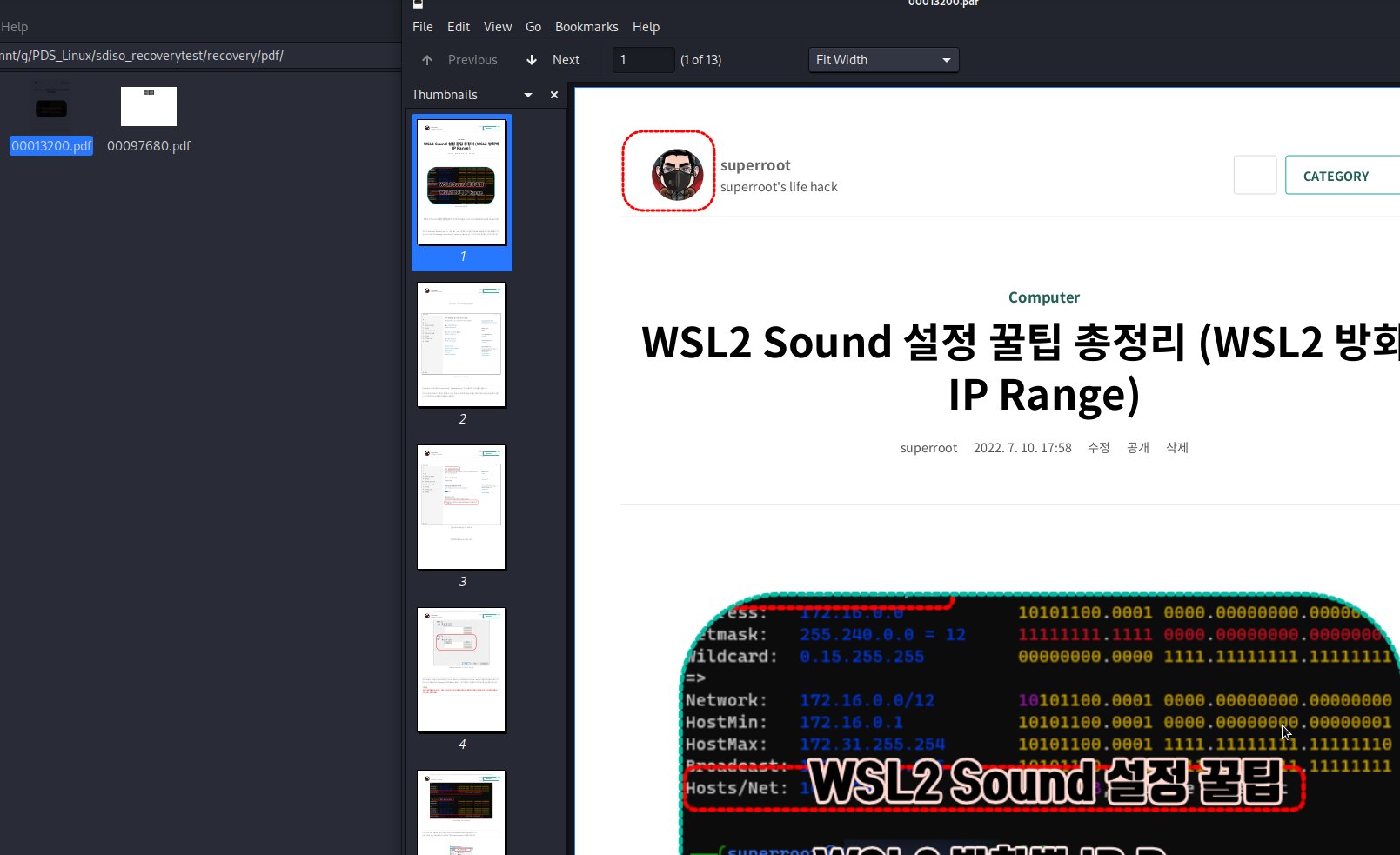Open the Fit Width zoom dropdown
1400x855 pixels.
883,60
